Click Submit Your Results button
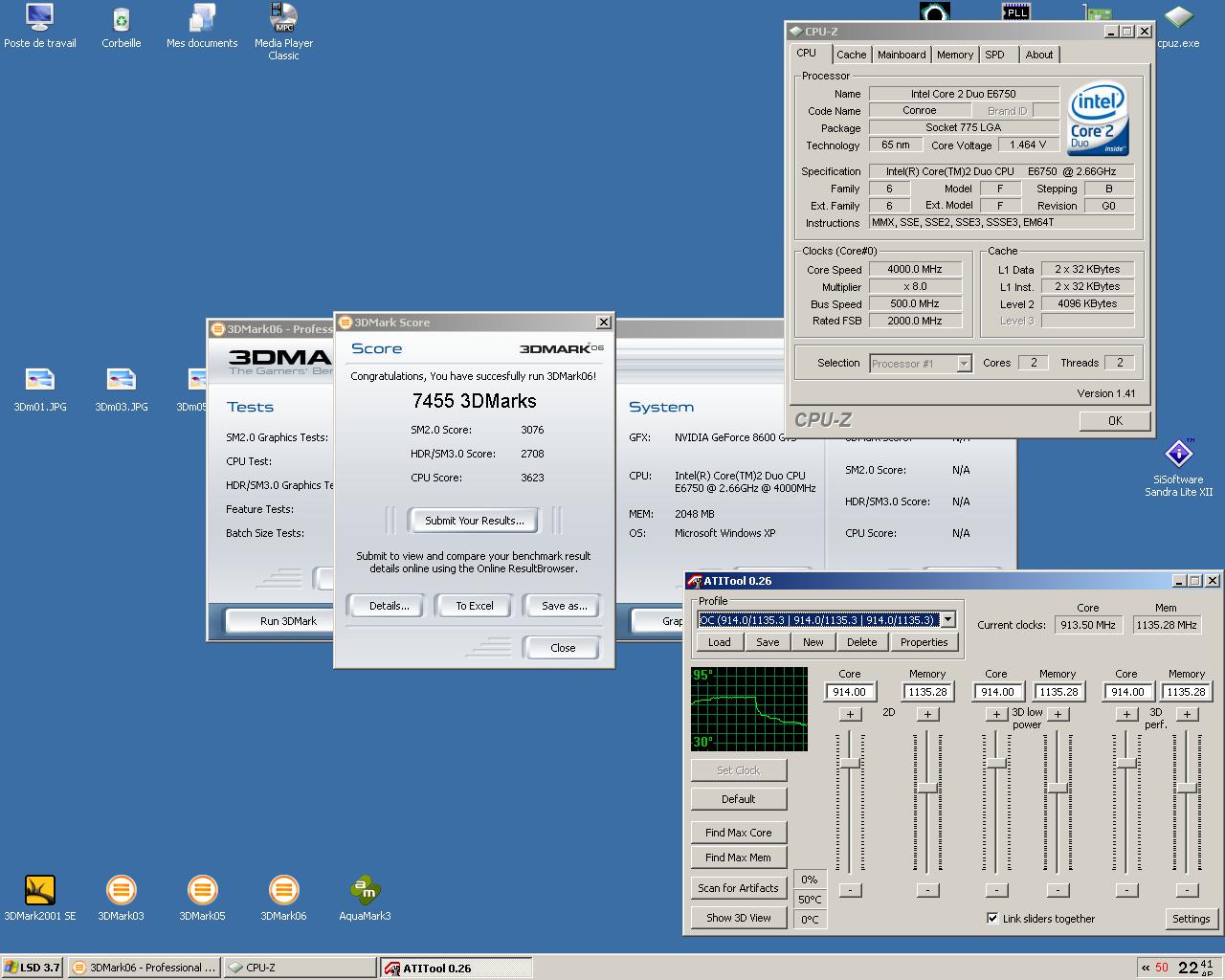 pyautogui.click(x=475, y=521)
